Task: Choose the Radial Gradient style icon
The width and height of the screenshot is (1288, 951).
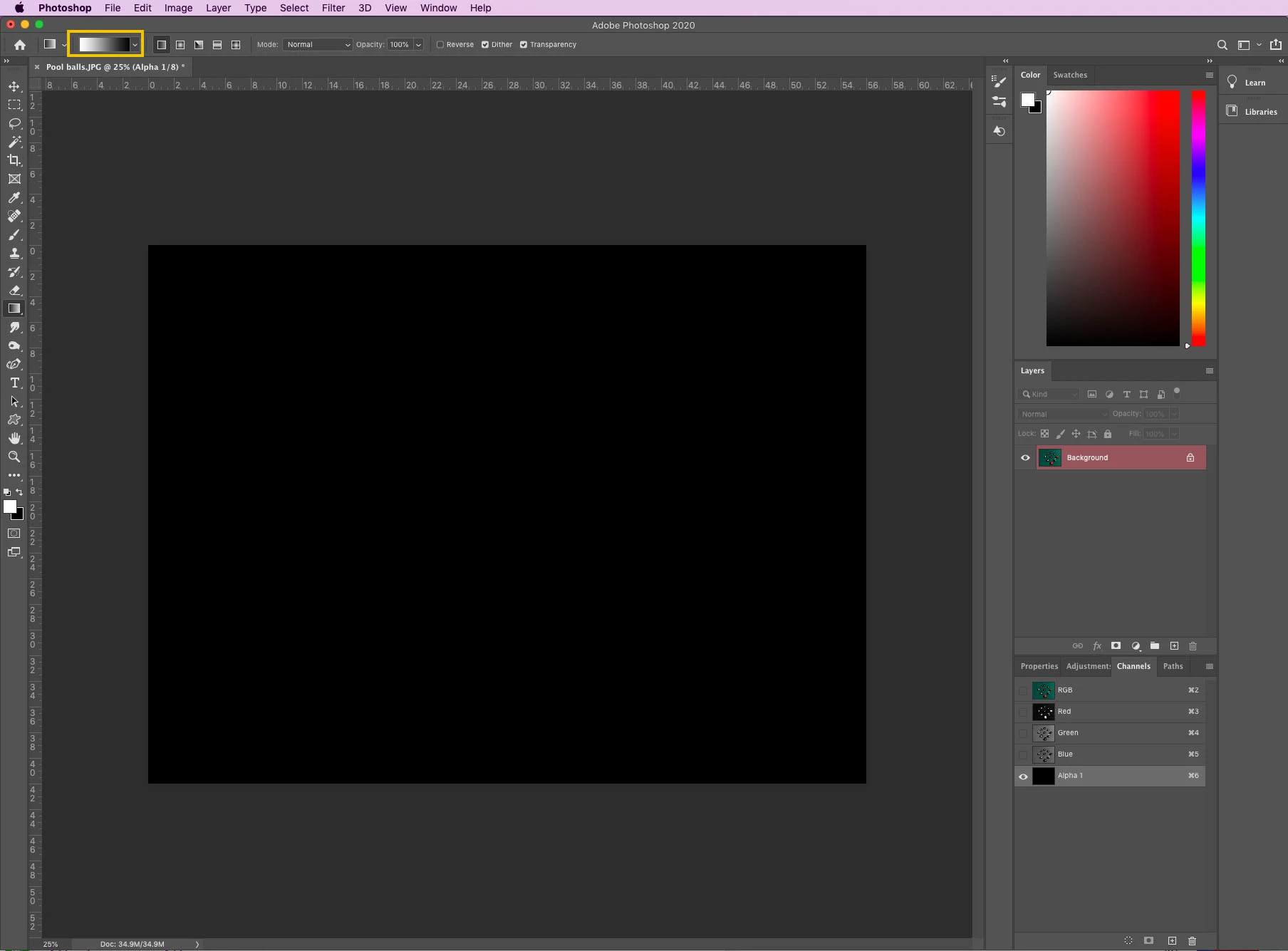Action: 180,45
